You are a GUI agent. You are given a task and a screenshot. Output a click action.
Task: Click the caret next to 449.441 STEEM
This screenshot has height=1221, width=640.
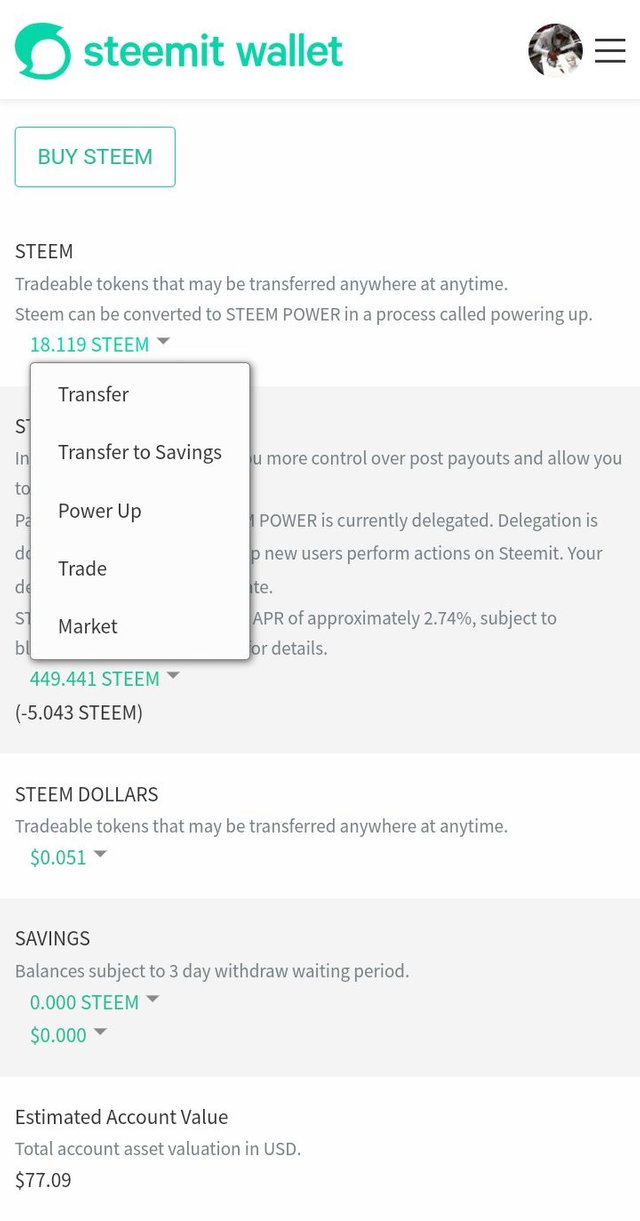173,676
